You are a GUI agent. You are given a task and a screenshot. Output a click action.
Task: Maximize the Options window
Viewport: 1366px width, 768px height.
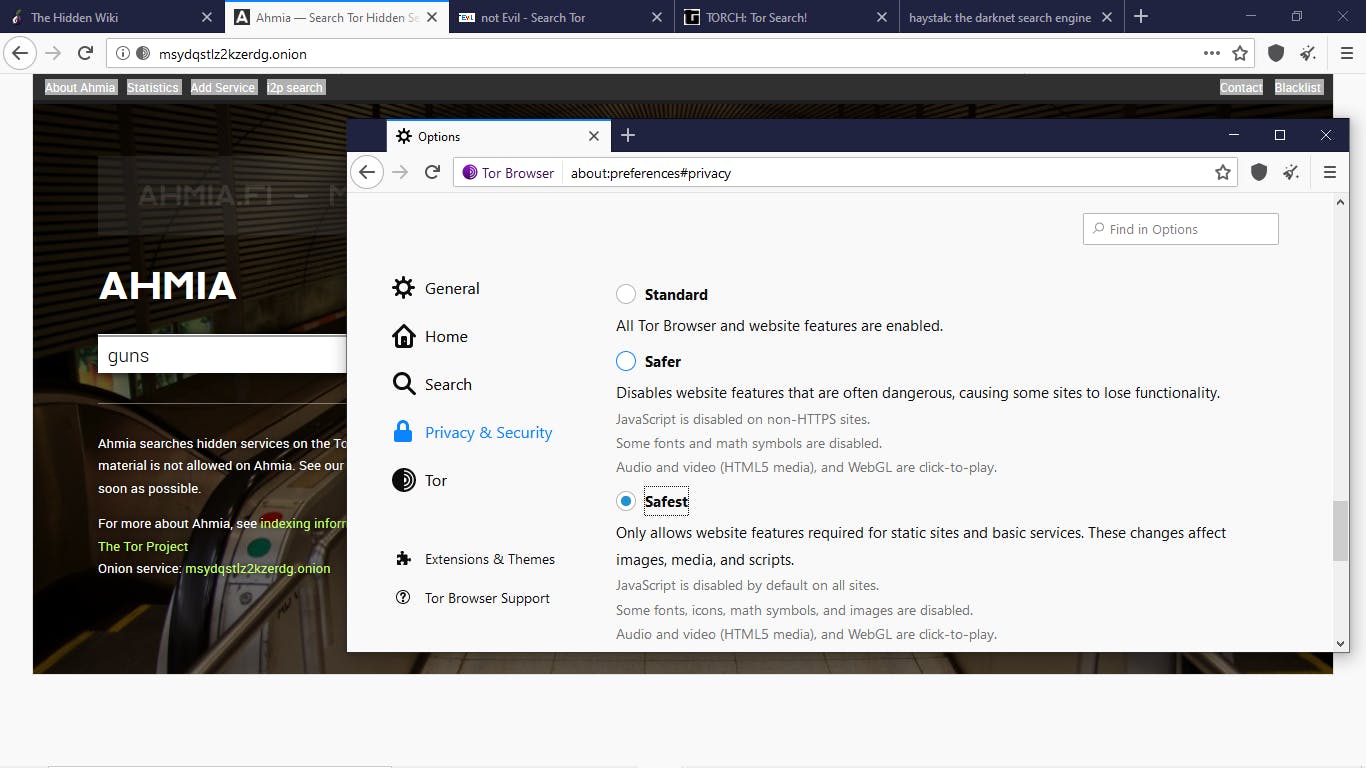(x=1279, y=135)
